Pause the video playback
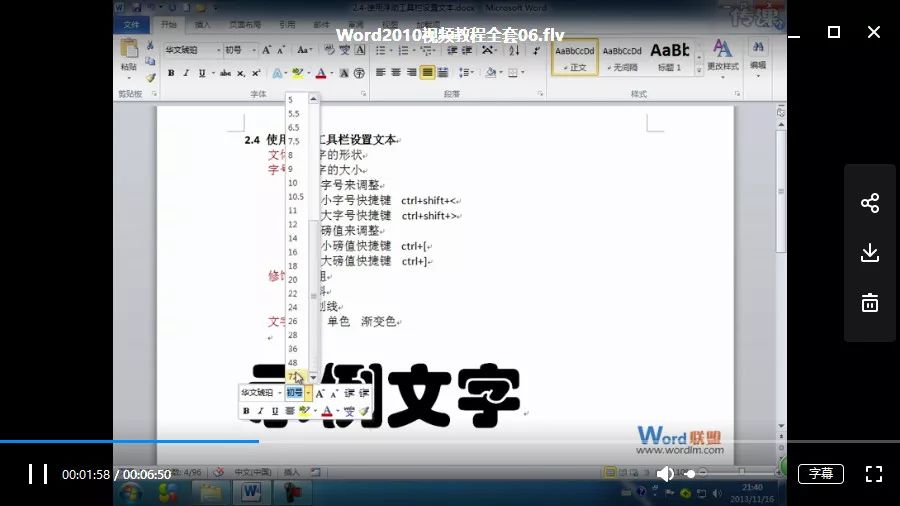900x506 pixels. pyautogui.click(x=37, y=474)
